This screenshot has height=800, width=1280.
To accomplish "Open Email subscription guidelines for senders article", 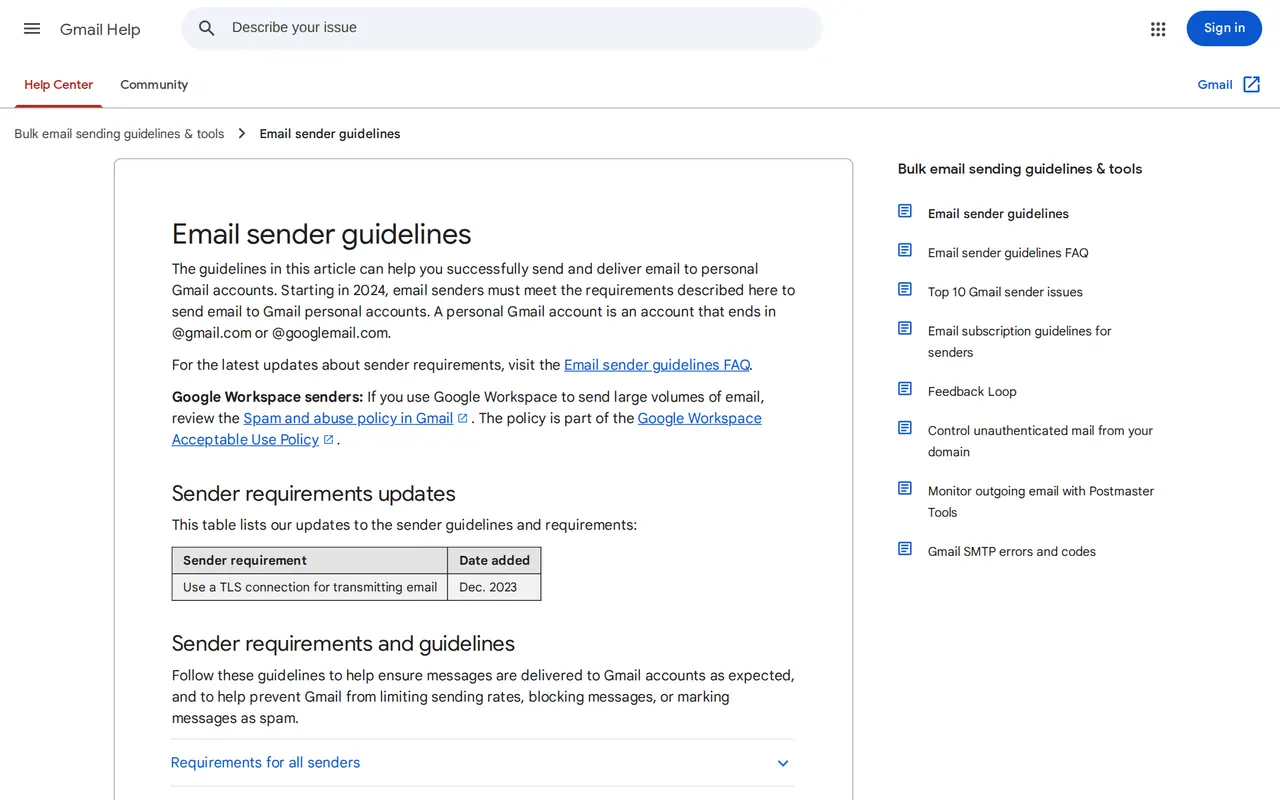I will point(1020,342).
